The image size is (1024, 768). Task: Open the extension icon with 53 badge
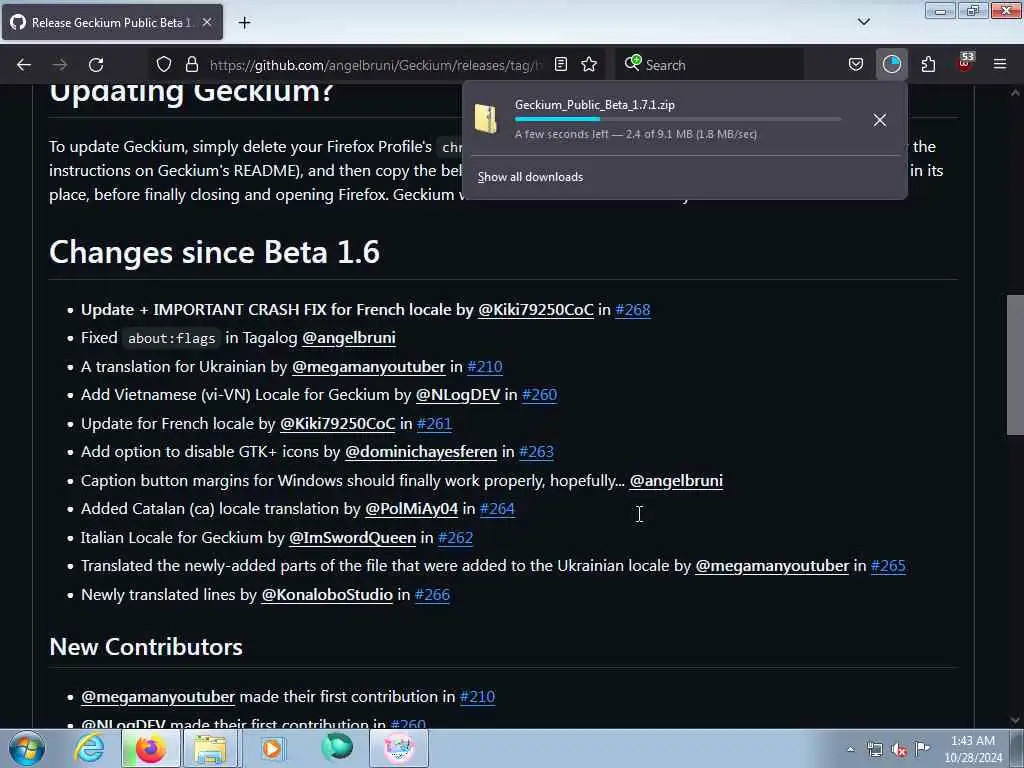click(965, 63)
